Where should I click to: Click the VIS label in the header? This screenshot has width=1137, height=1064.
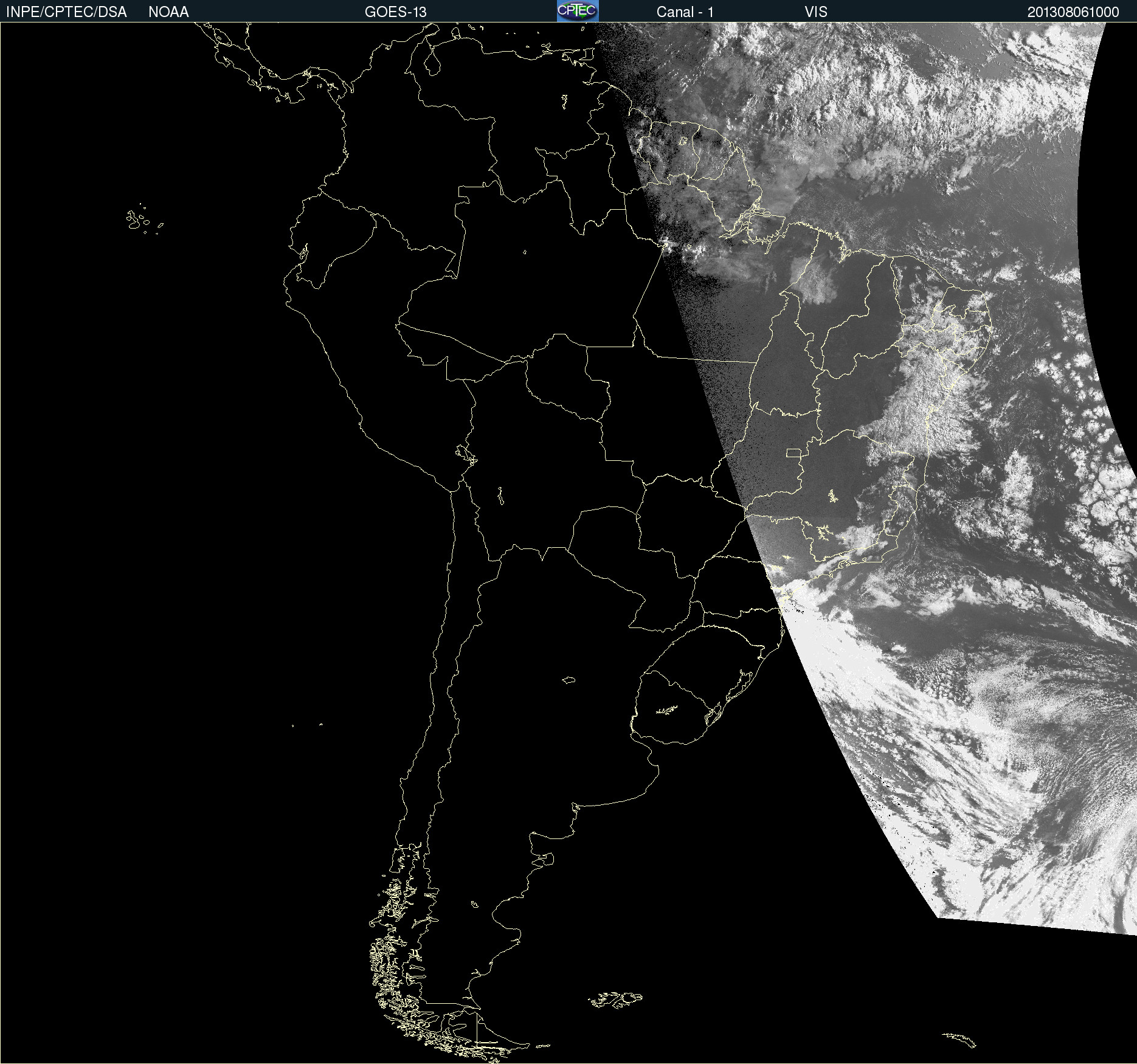(816, 12)
